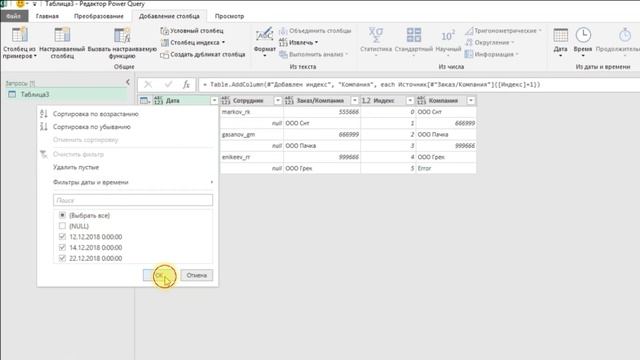
Task: Click Merge Columns (Объединить столбцы)
Action: (x=315, y=31)
